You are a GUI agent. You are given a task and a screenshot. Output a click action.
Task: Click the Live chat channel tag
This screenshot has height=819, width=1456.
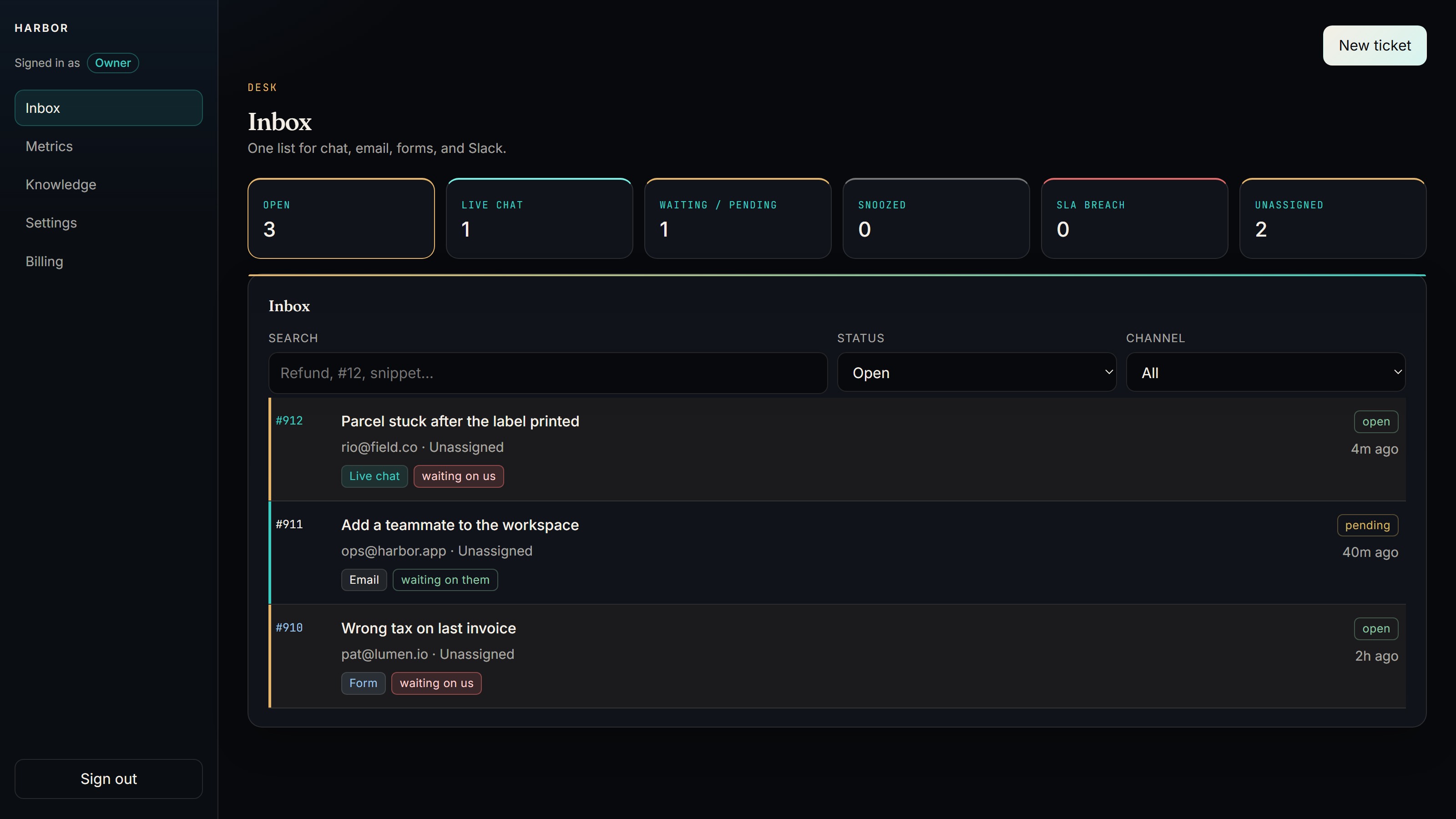374,476
